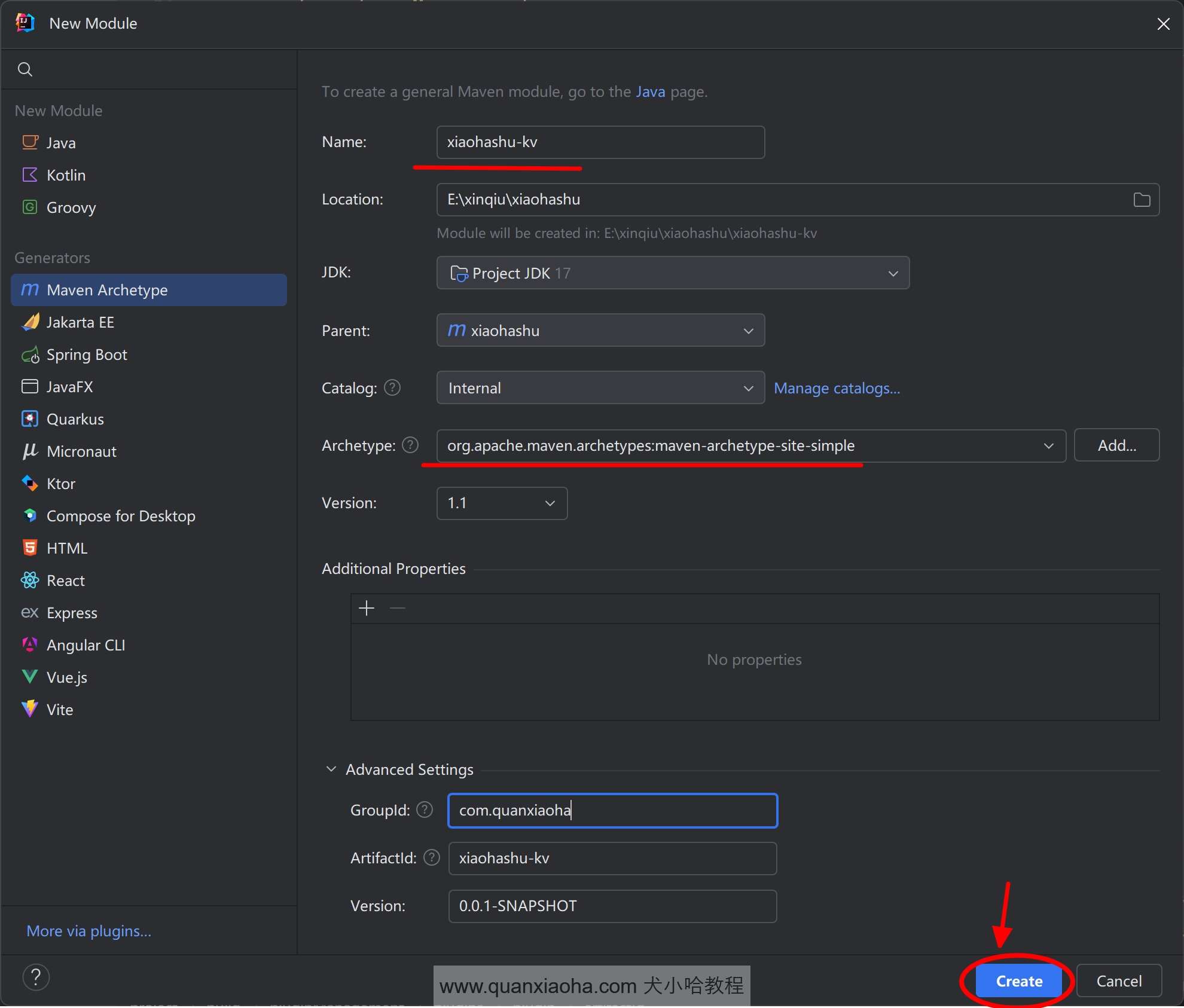Collapse the Advanced Settings section

point(331,769)
